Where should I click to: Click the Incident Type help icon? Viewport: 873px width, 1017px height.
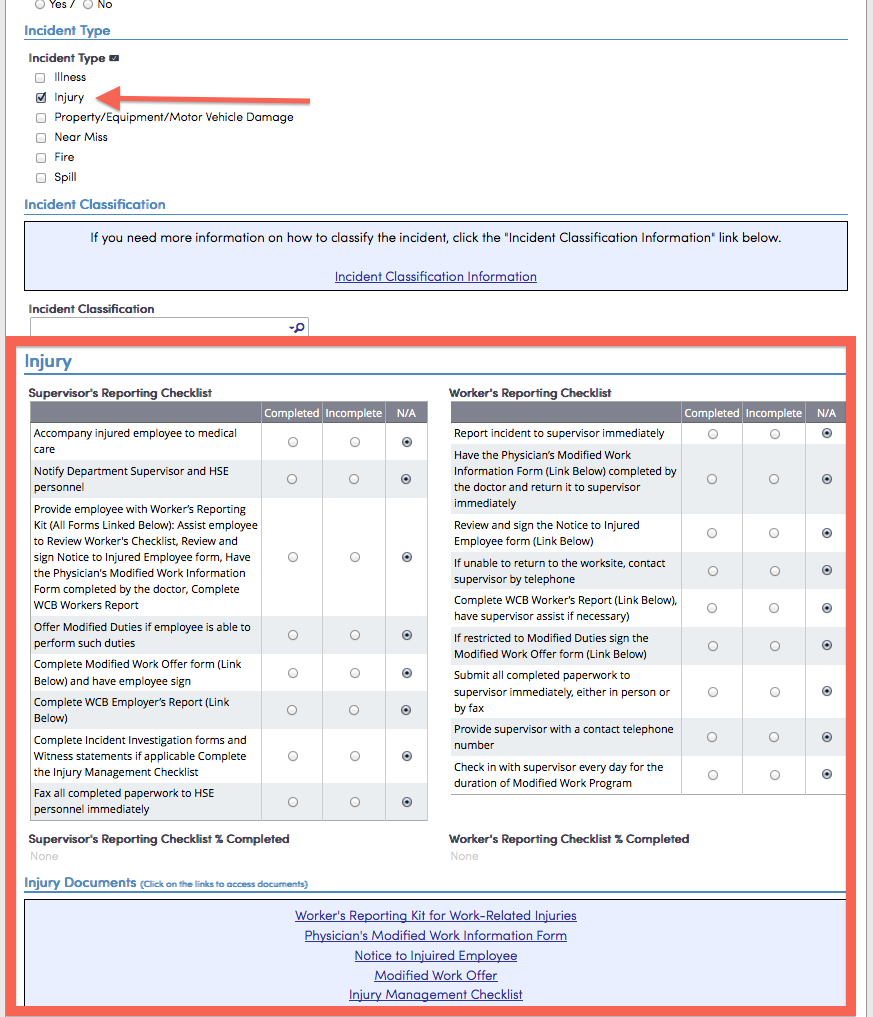tap(114, 58)
